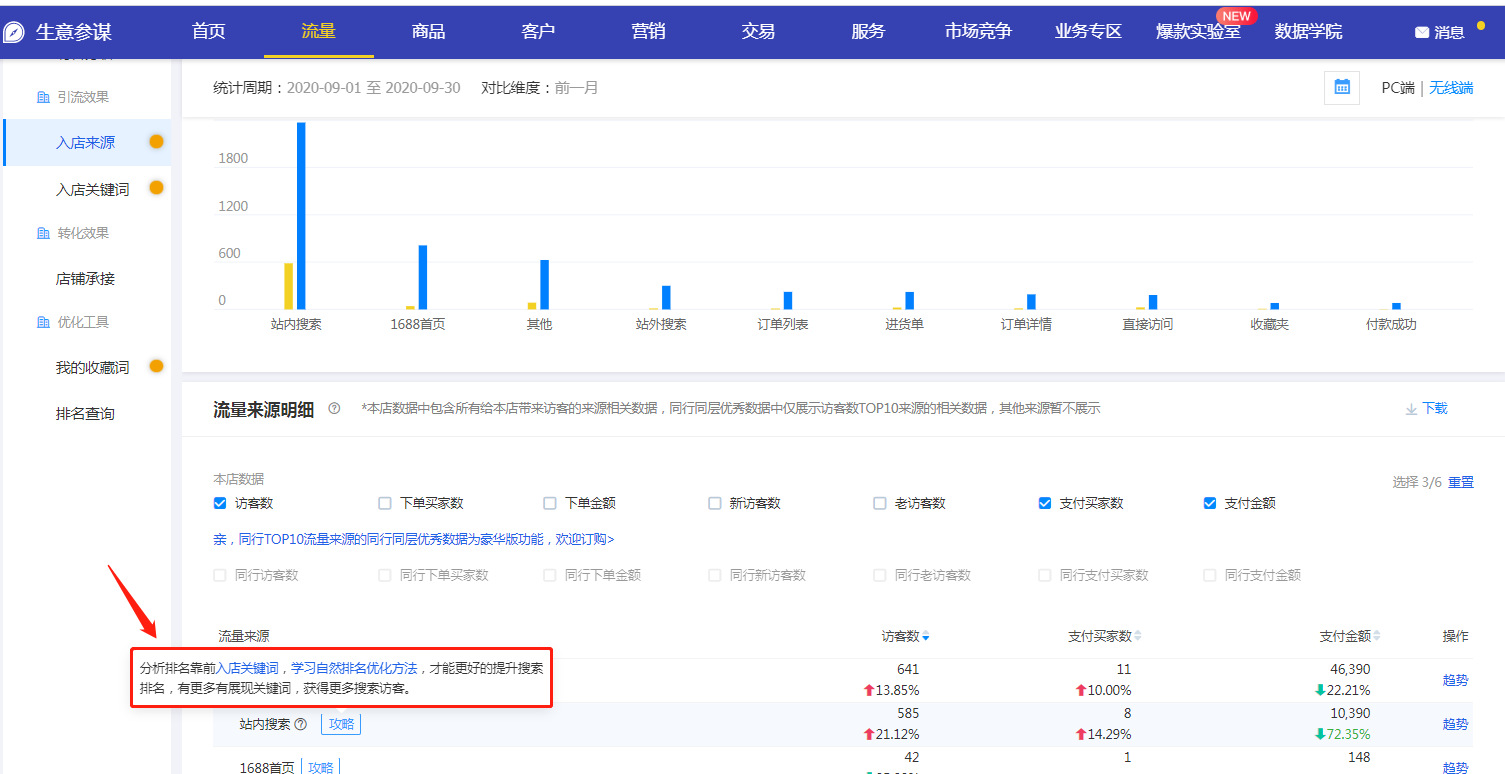Screen dimensions: 1505x774
Task: Click the help icon beside 流量来源明细 title
Action: click(334, 409)
